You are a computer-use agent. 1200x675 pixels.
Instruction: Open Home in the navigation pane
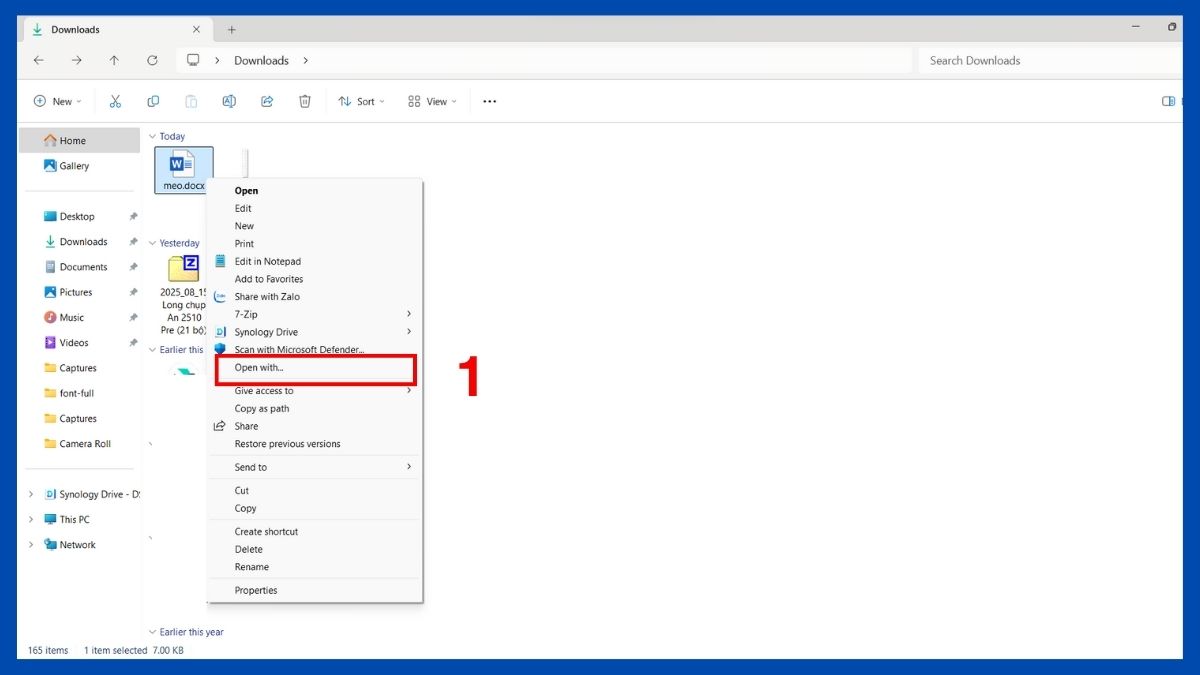point(80,141)
